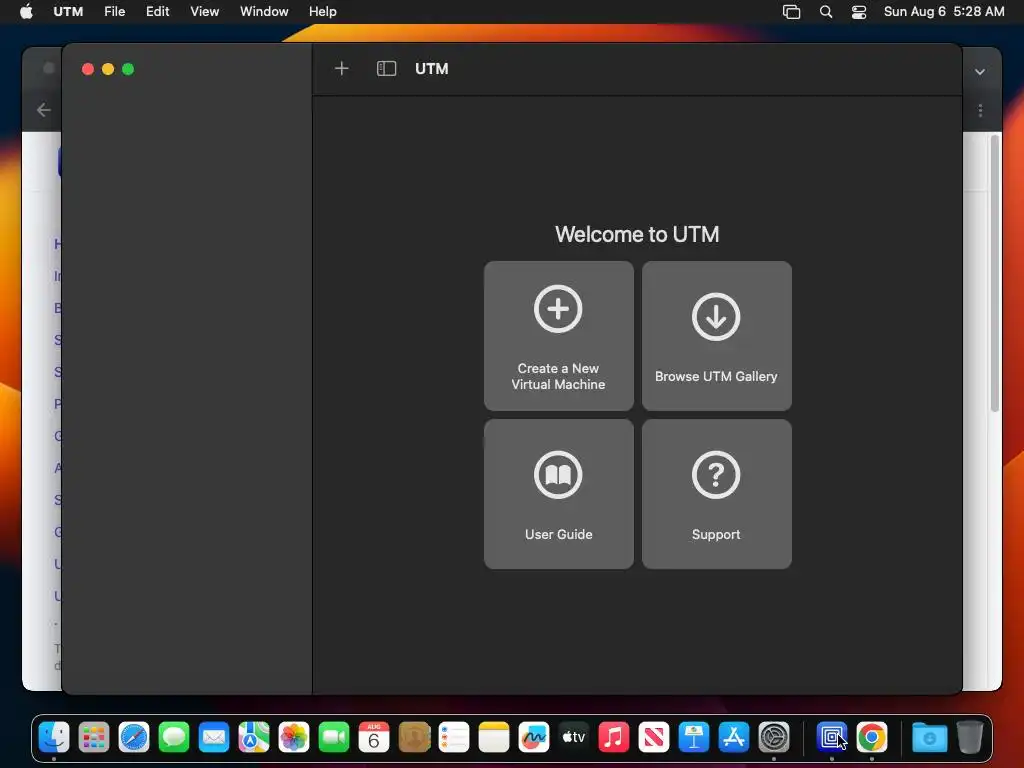This screenshot has height=768, width=1024.
Task: Open the Apple menu
Action: click(x=26, y=12)
